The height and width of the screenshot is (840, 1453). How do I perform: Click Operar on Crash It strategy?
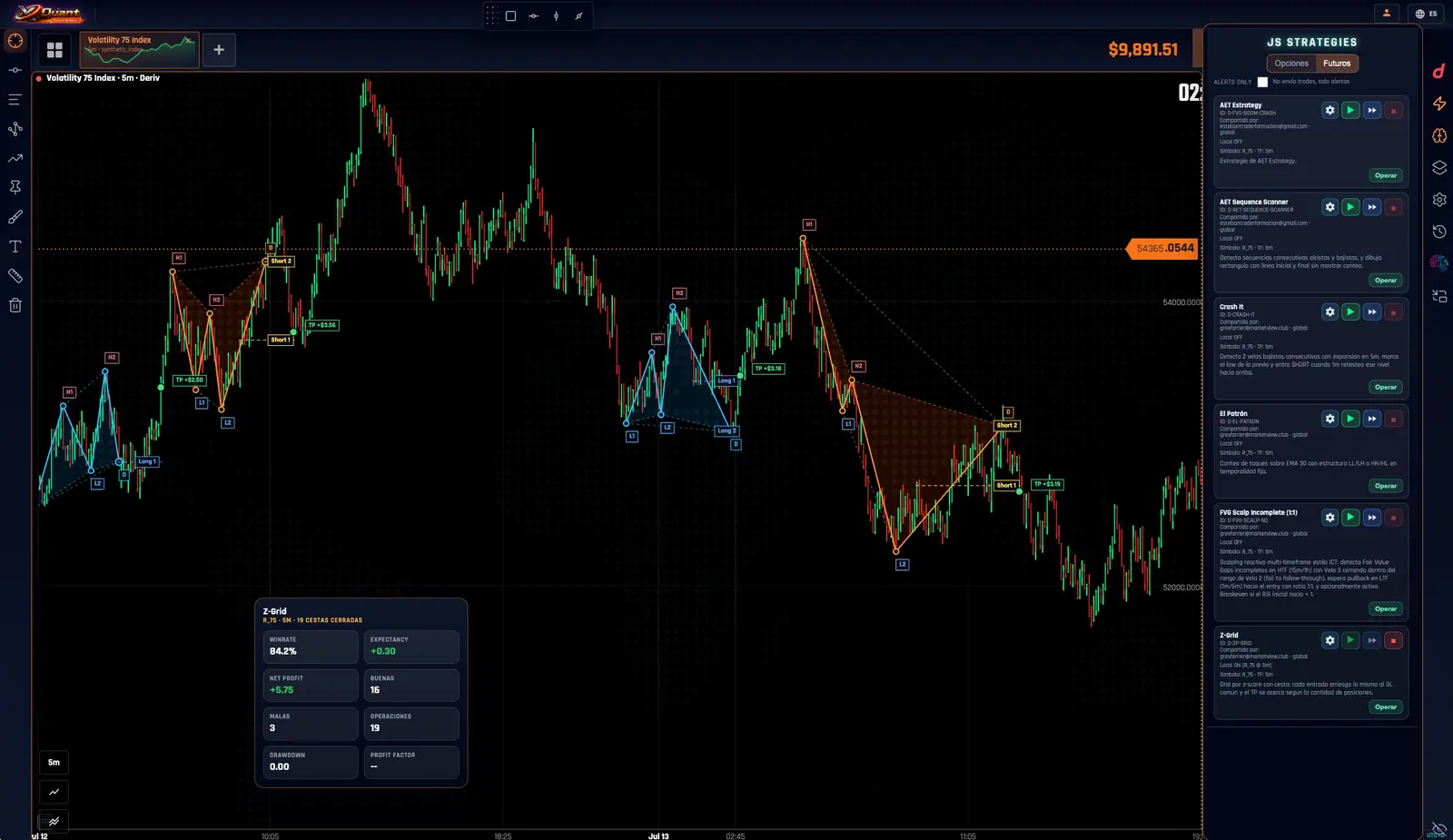coord(1386,387)
